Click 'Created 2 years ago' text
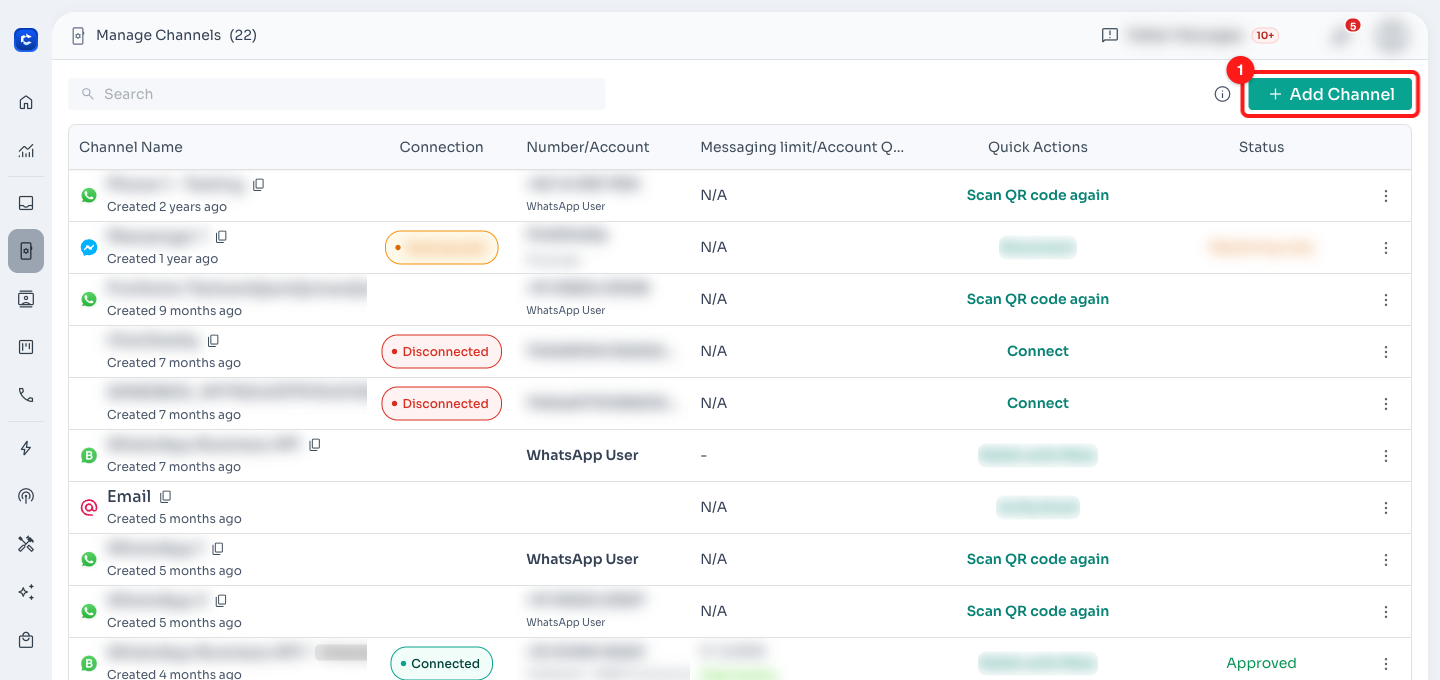The image size is (1440, 680). click(x=167, y=207)
